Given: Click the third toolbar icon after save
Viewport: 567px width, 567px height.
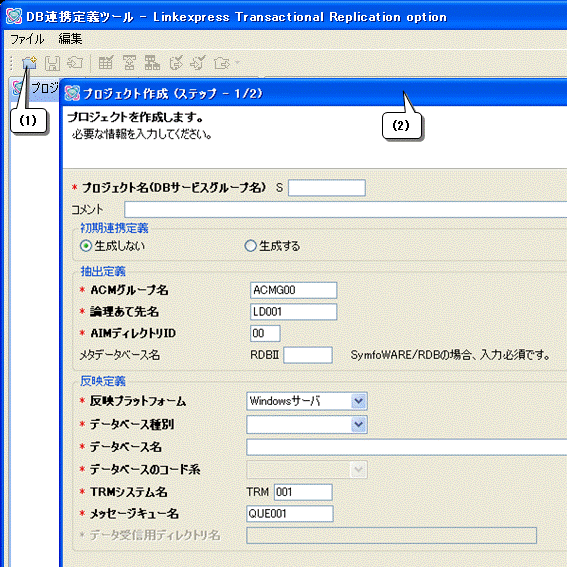Looking at the screenshot, I should (75, 63).
